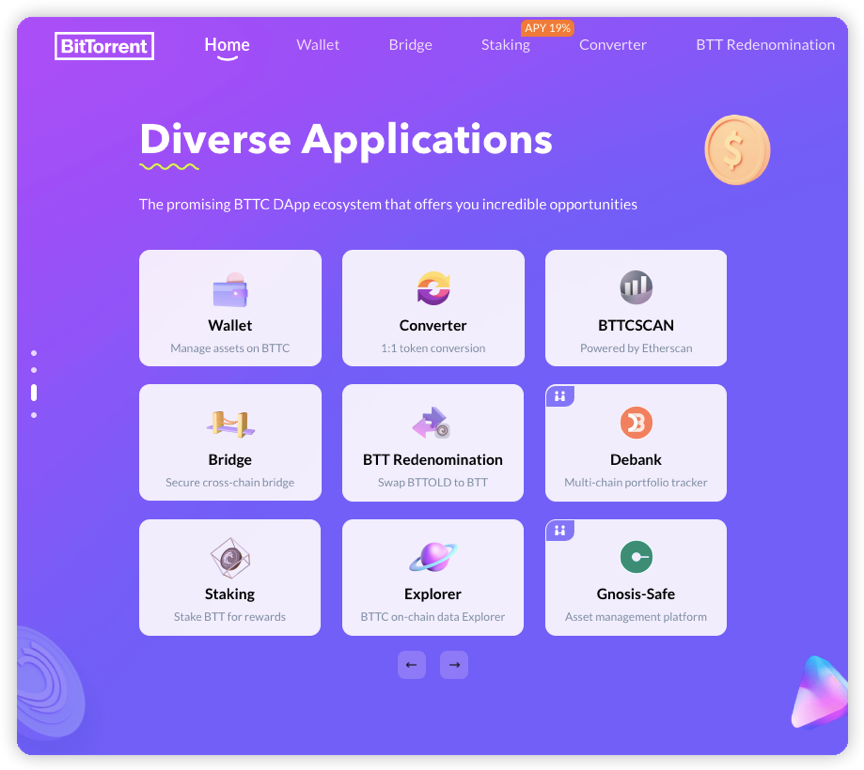Open the Debank card title

click(636, 460)
